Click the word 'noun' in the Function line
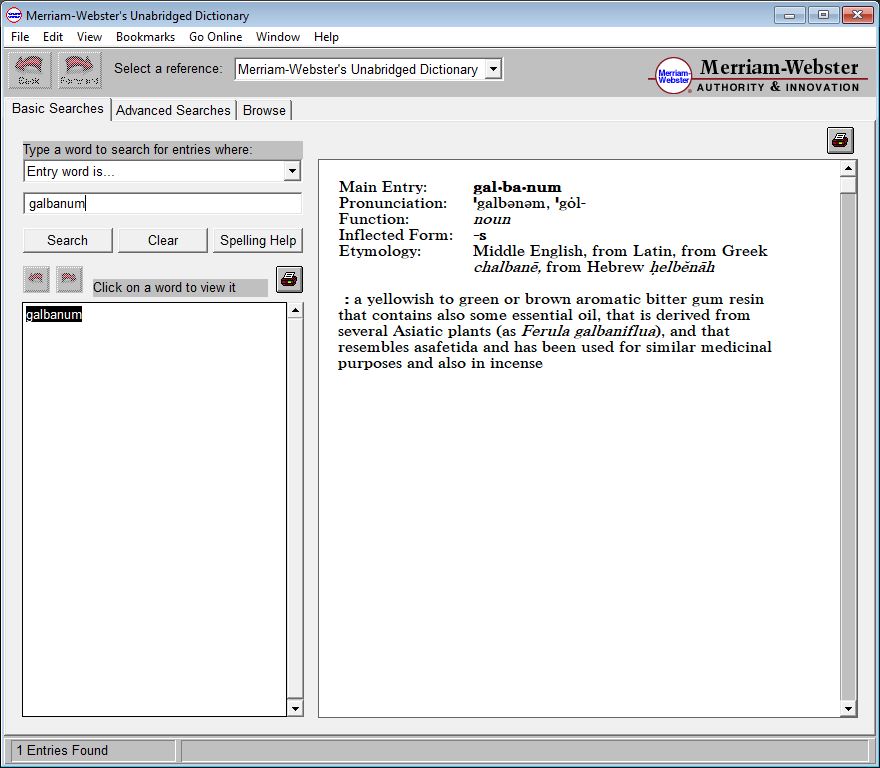The width and height of the screenshot is (880, 768). [492, 219]
